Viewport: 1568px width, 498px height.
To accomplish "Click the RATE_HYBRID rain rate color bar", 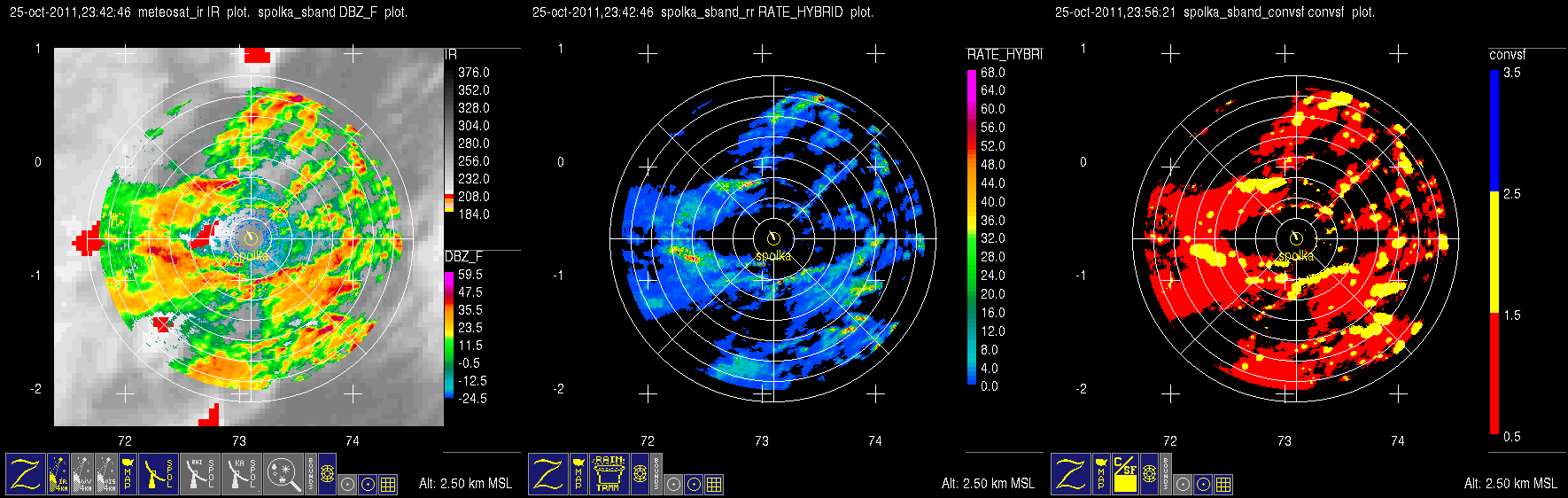I will click(x=972, y=227).
